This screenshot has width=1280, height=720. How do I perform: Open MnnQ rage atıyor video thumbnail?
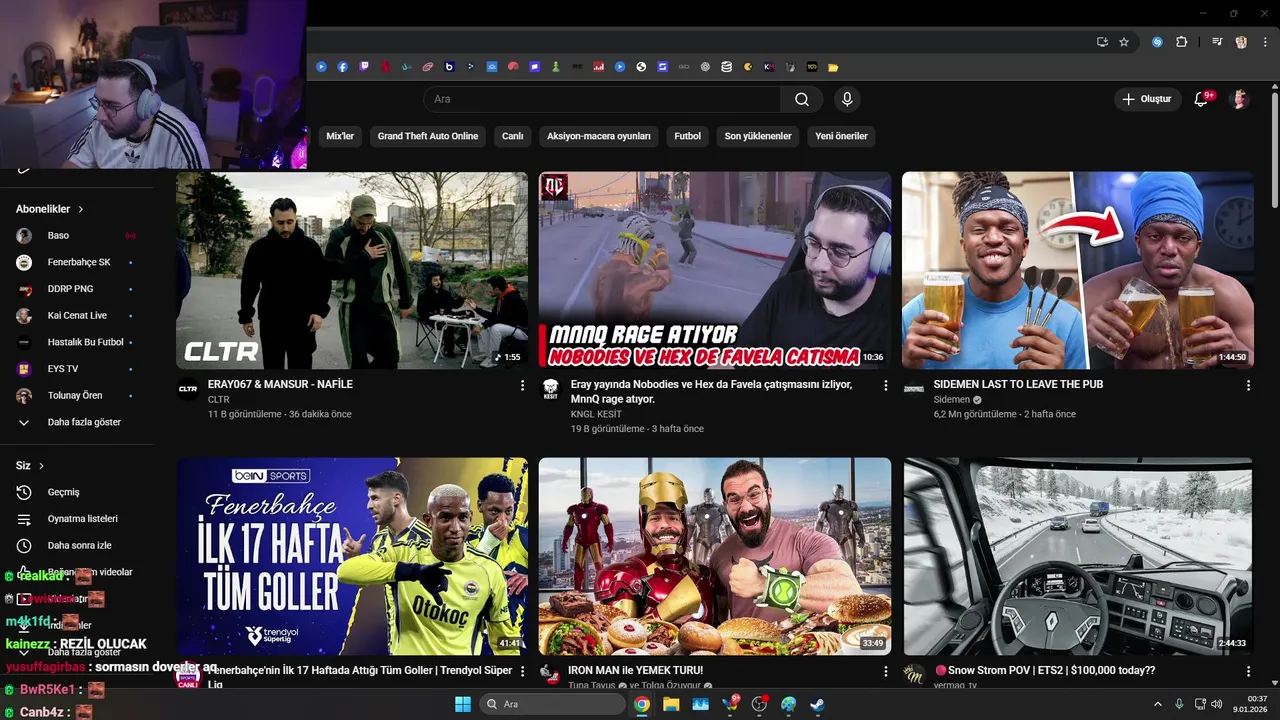[715, 270]
